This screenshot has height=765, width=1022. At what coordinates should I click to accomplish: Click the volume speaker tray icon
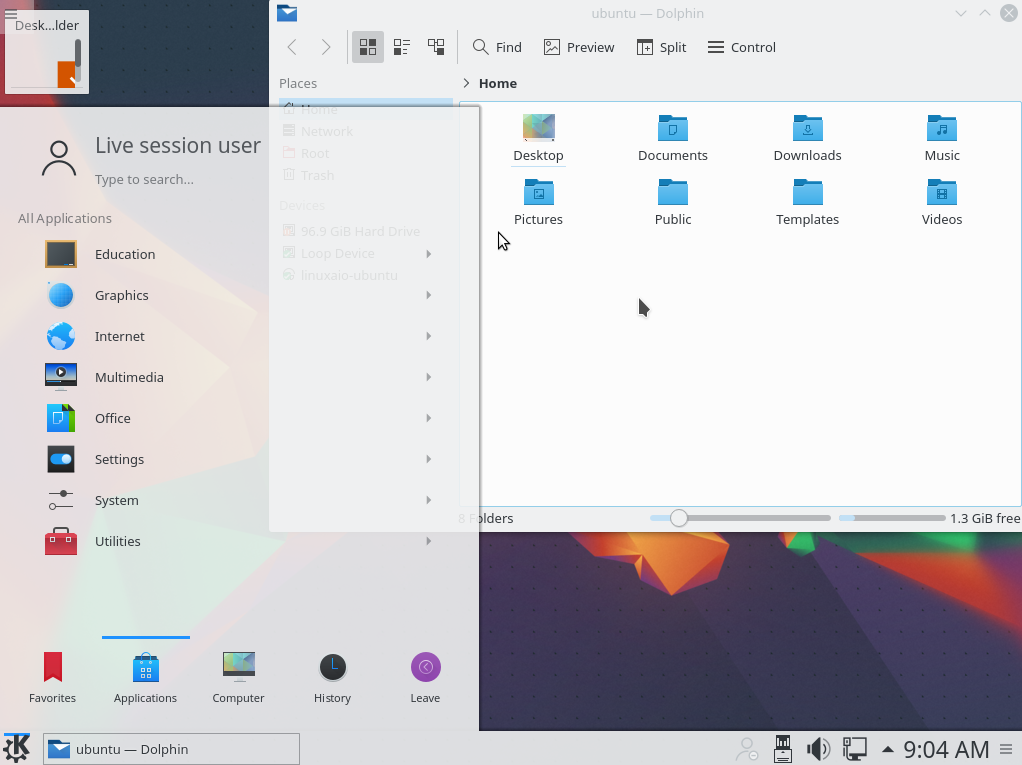tap(818, 749)
